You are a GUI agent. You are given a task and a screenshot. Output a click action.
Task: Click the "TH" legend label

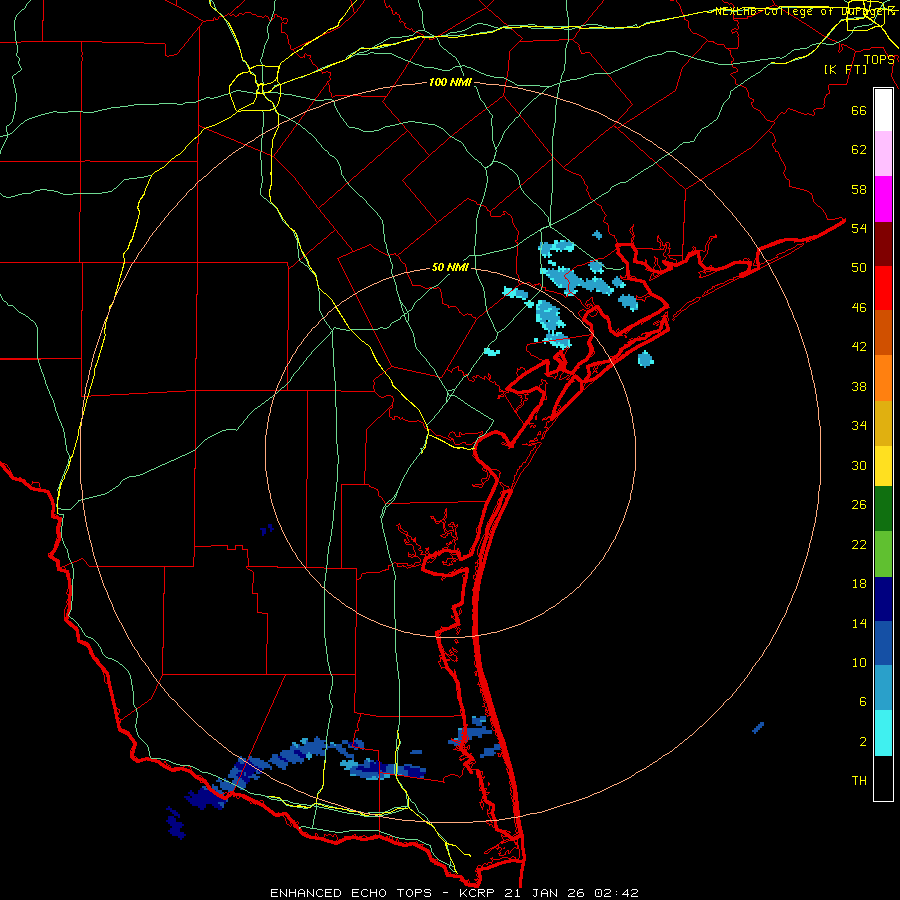coord(859,780)
